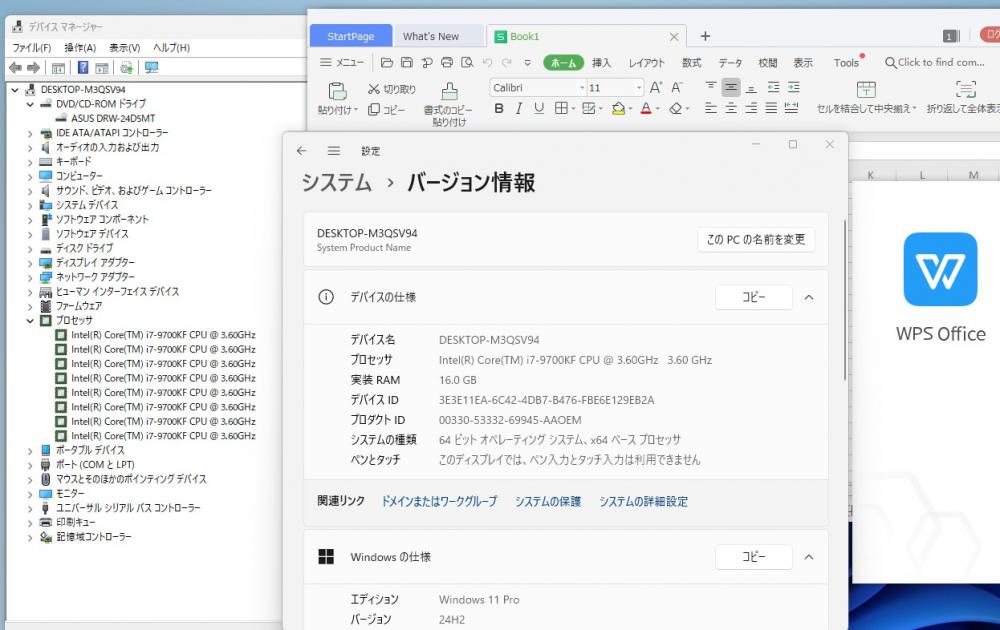Open the quick access customize dropdown arrow
The height and width of the screenshot is (630, 1000).
click(527, 62)
